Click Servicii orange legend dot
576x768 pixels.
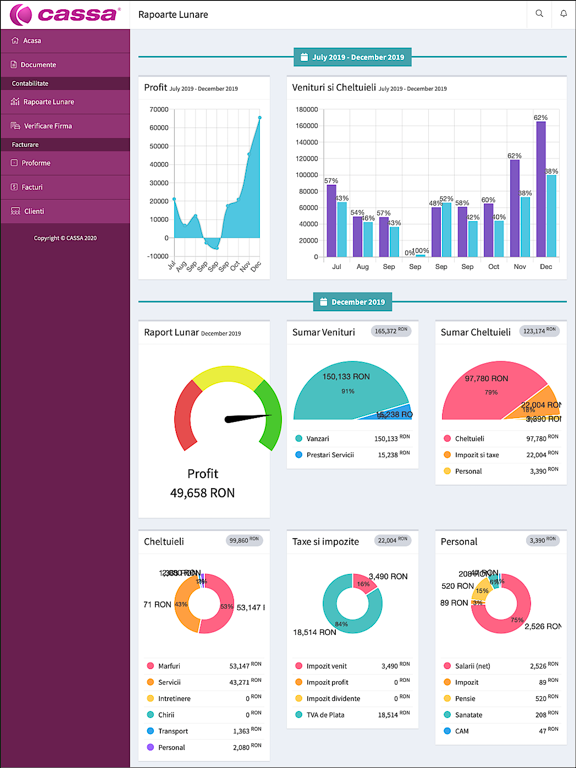150,682
